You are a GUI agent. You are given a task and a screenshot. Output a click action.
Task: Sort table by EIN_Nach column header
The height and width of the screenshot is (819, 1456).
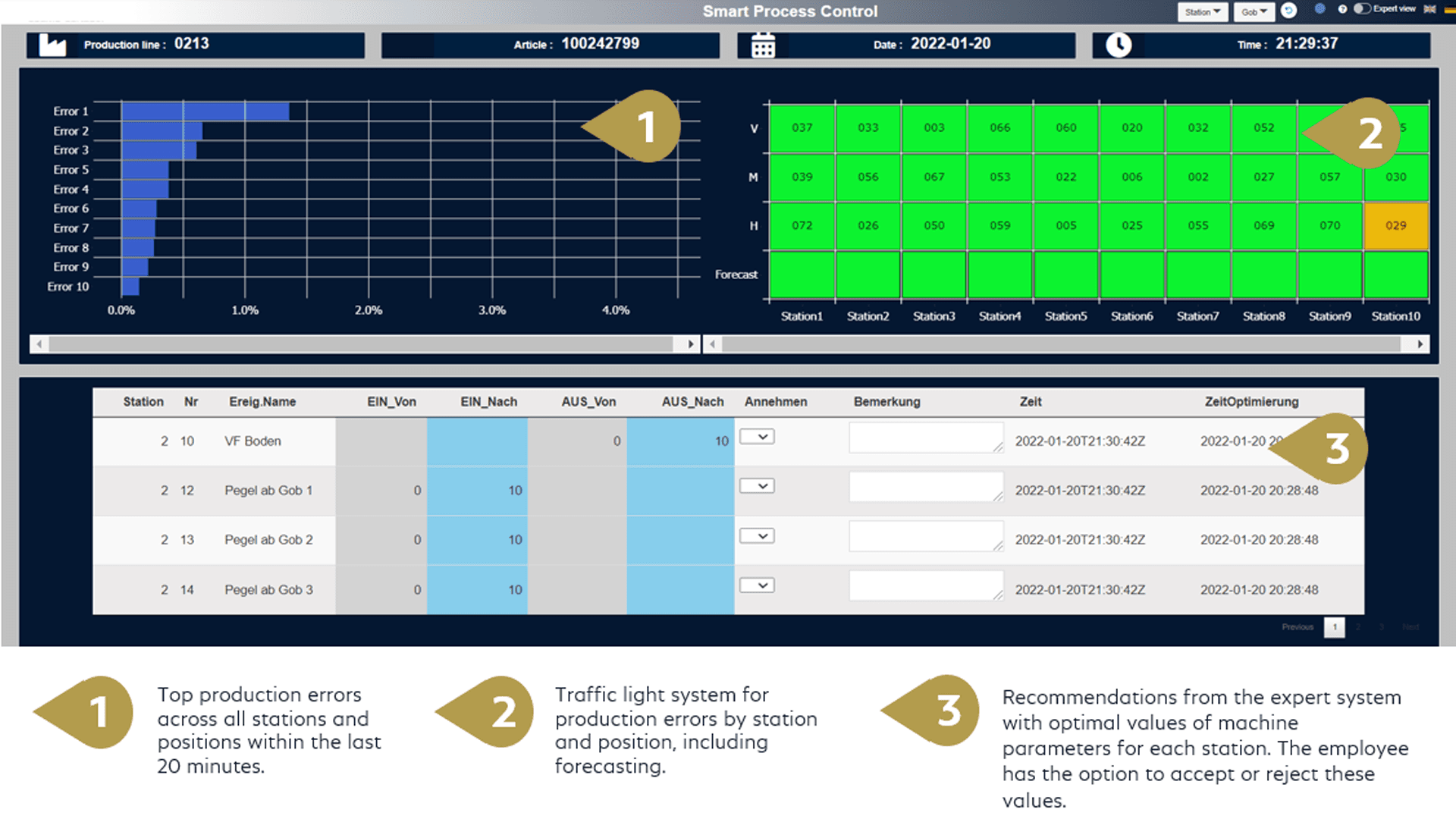(x=489, y=402)
